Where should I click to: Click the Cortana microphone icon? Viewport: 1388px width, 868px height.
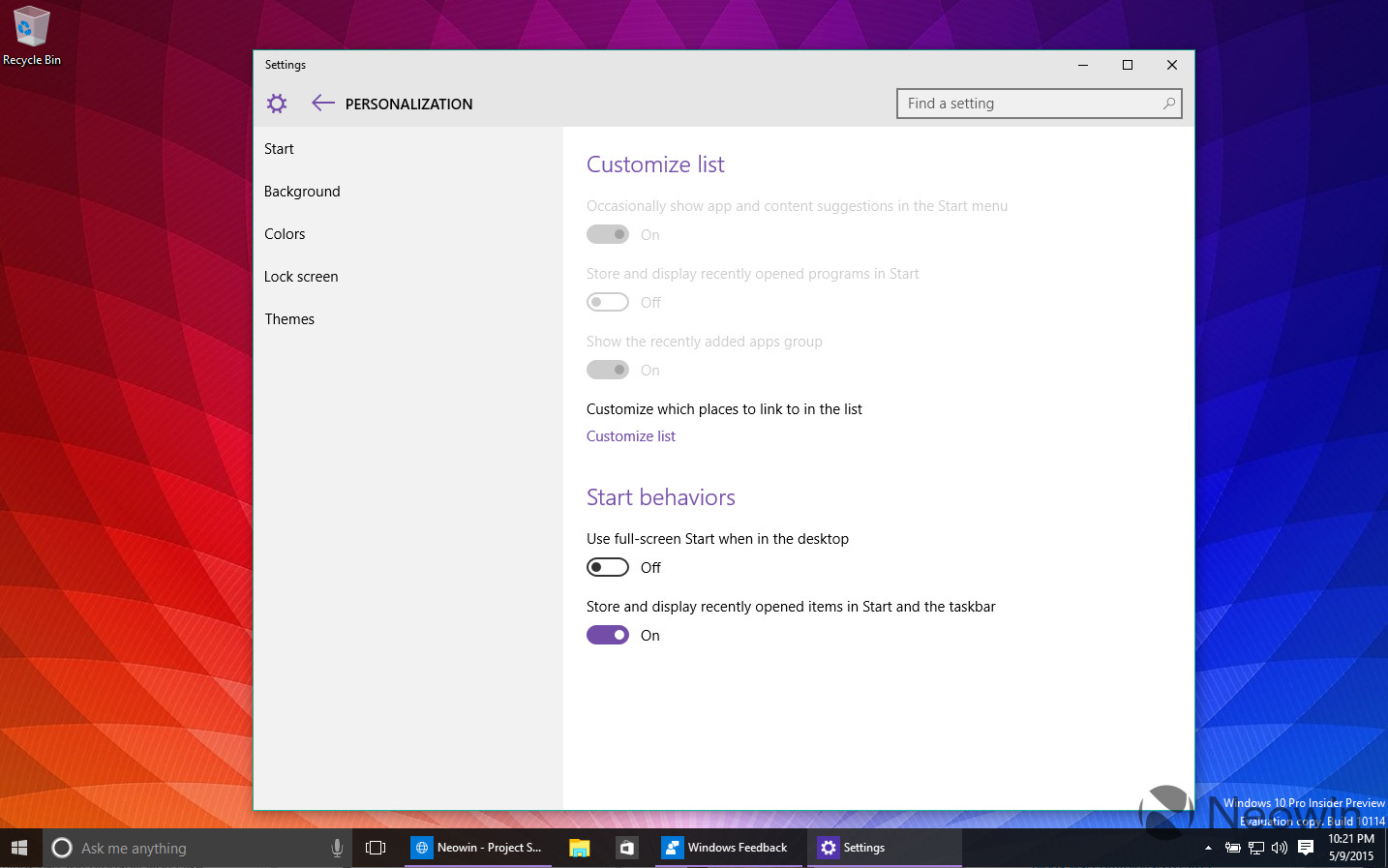click(x=337, y=848)
